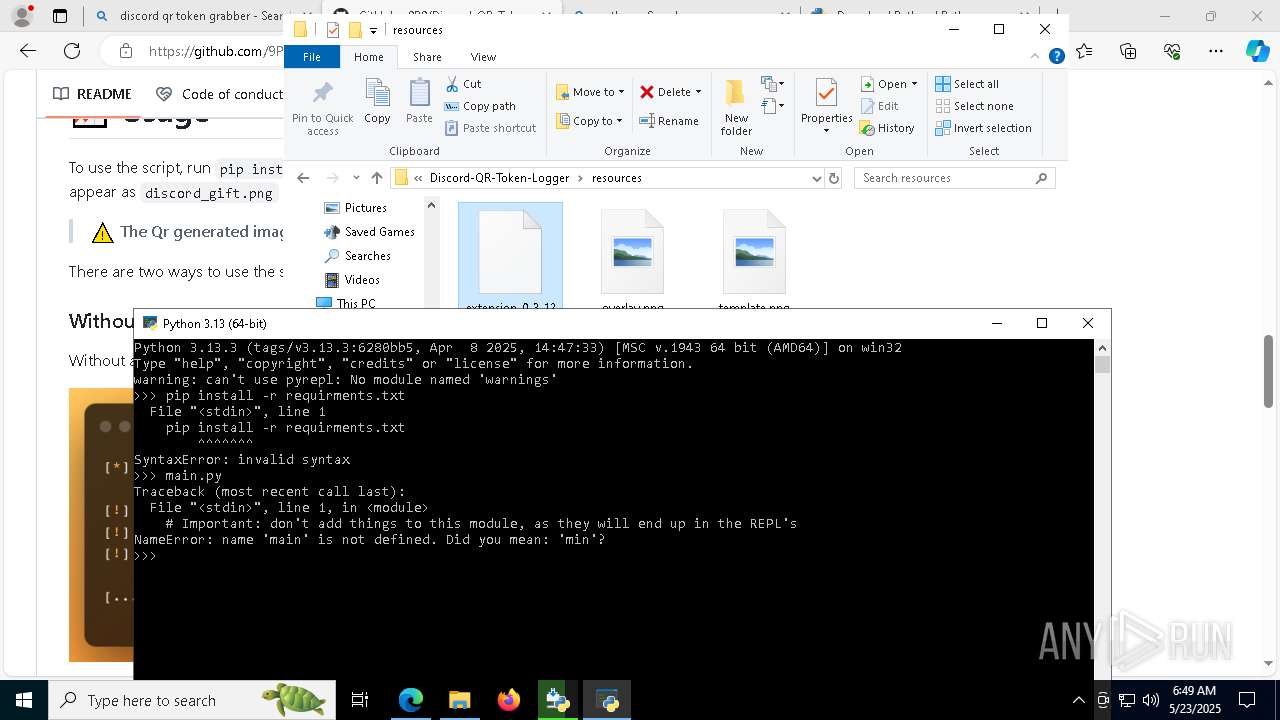Open Customize Quick Access Toolbar arrow
The height and width of the screenshot is (720, 1280).
pyautogui.click(x=373, y=31)
